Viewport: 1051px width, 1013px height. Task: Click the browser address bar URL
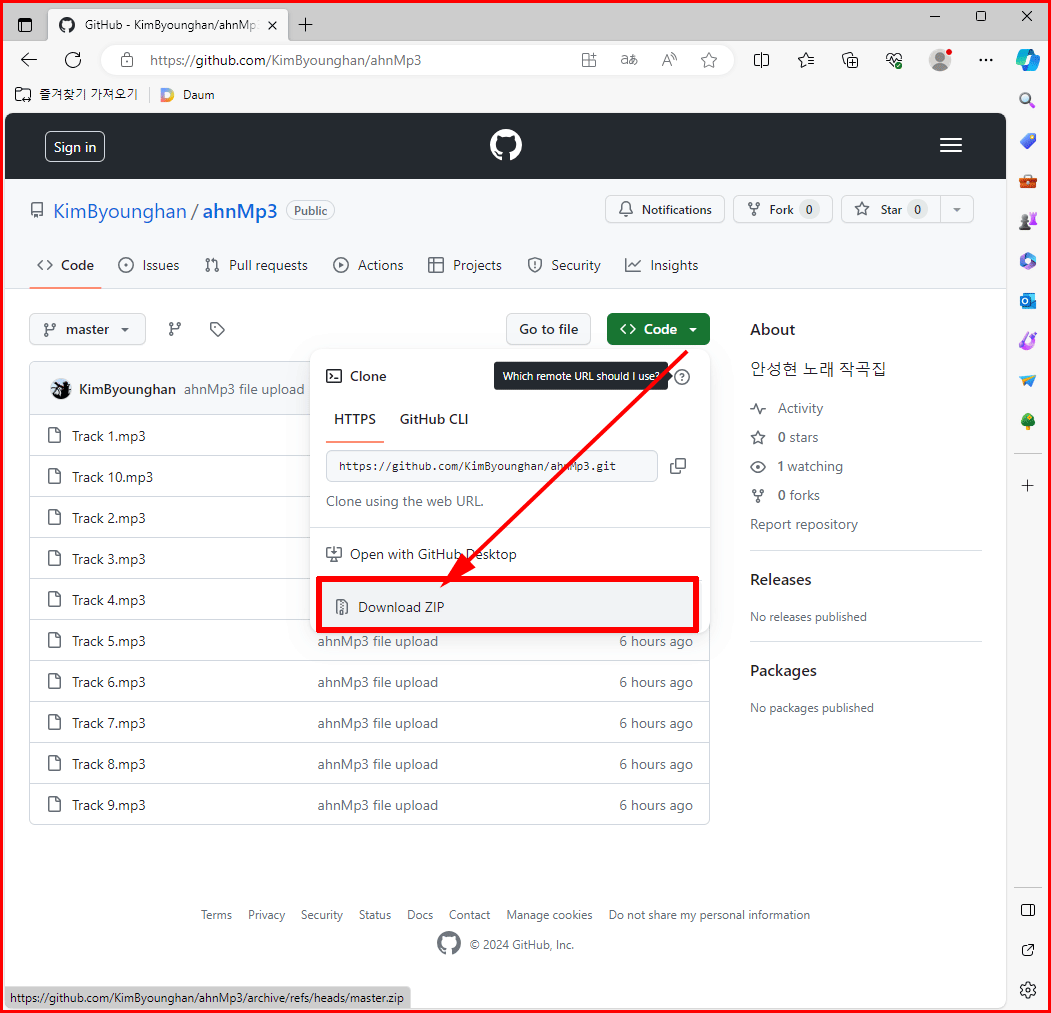(286, 60)
